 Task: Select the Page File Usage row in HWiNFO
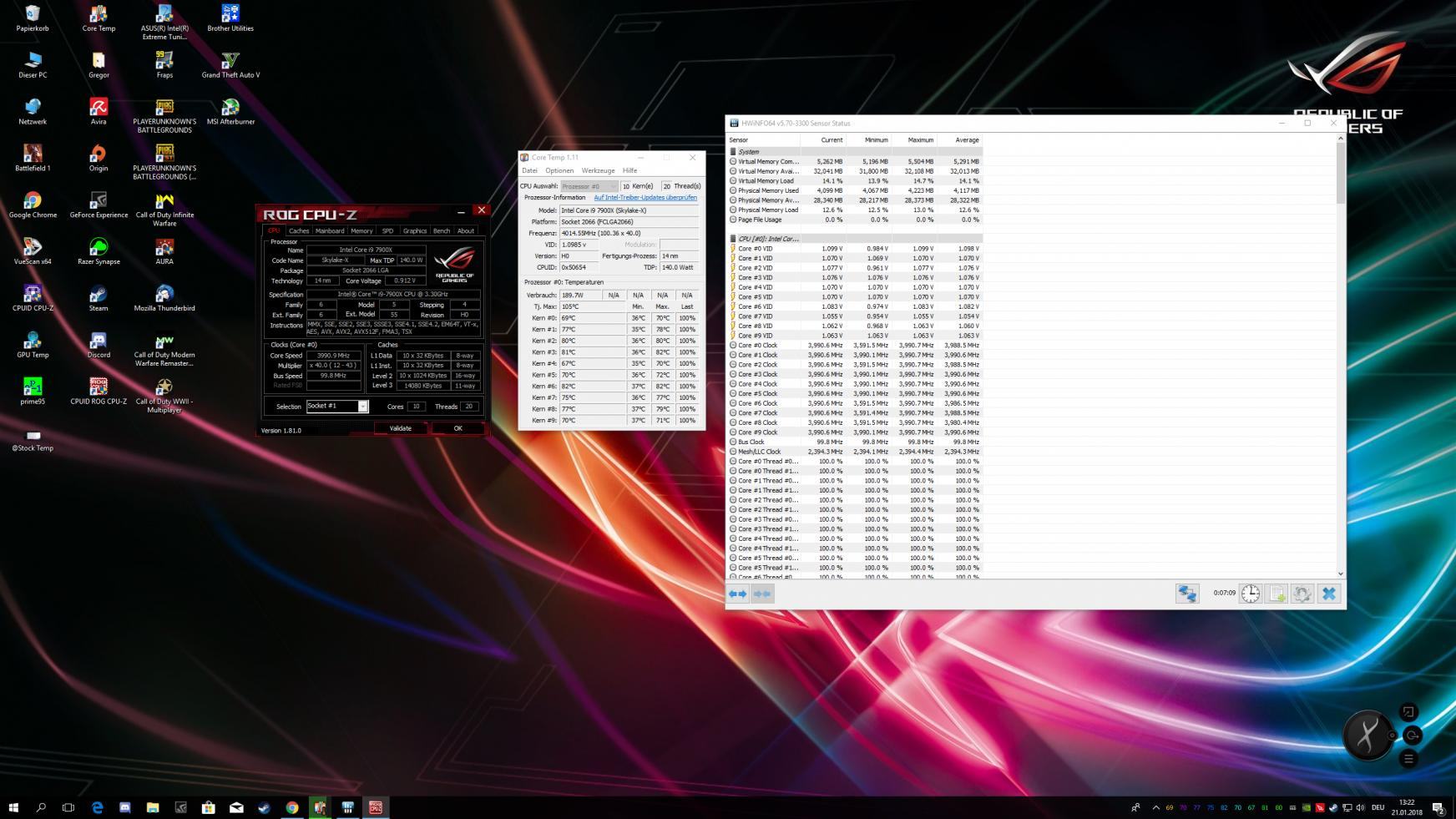tap(855, 220)
